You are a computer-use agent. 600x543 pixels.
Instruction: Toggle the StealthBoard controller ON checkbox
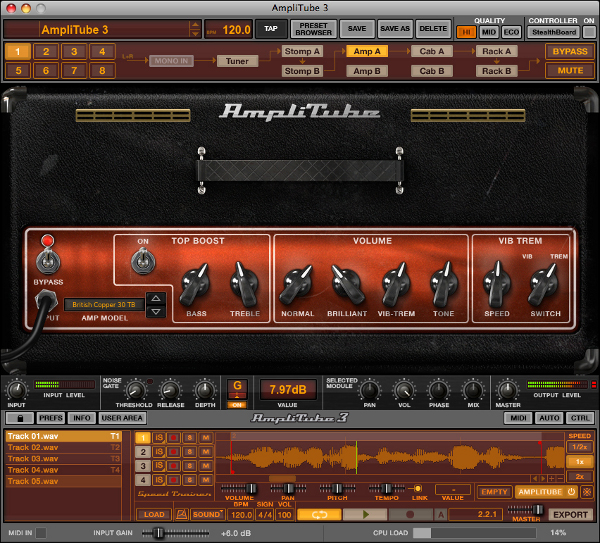pyautogui.click(x=588, y=32)
